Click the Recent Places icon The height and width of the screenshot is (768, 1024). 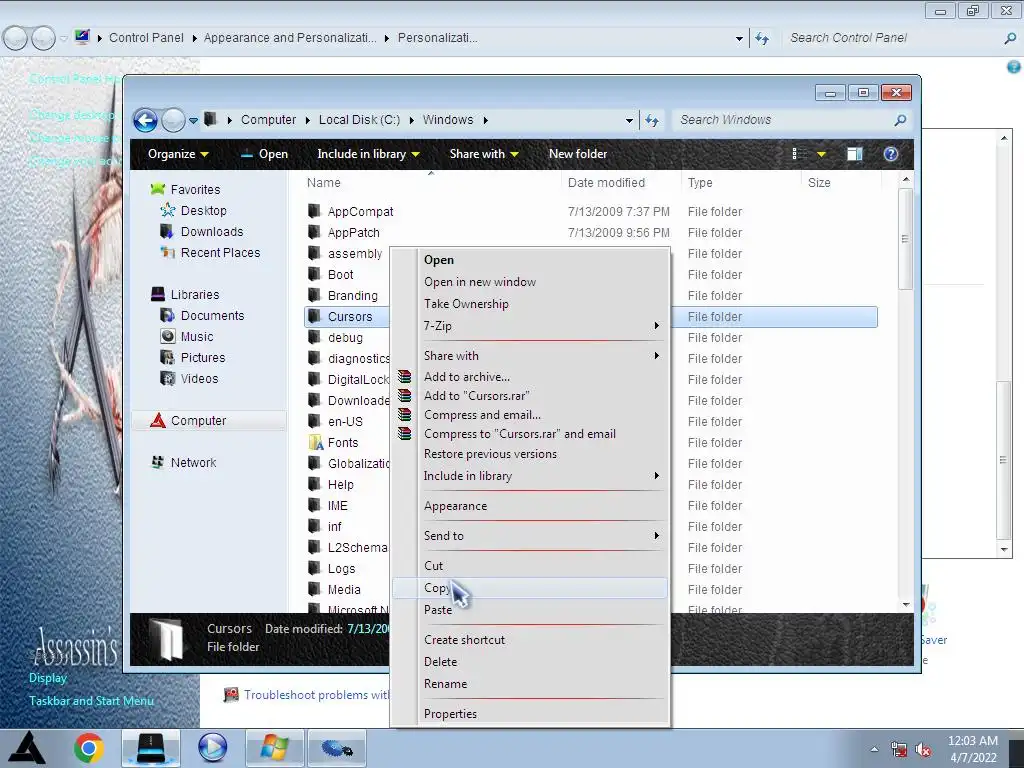(x=168, y=252)
